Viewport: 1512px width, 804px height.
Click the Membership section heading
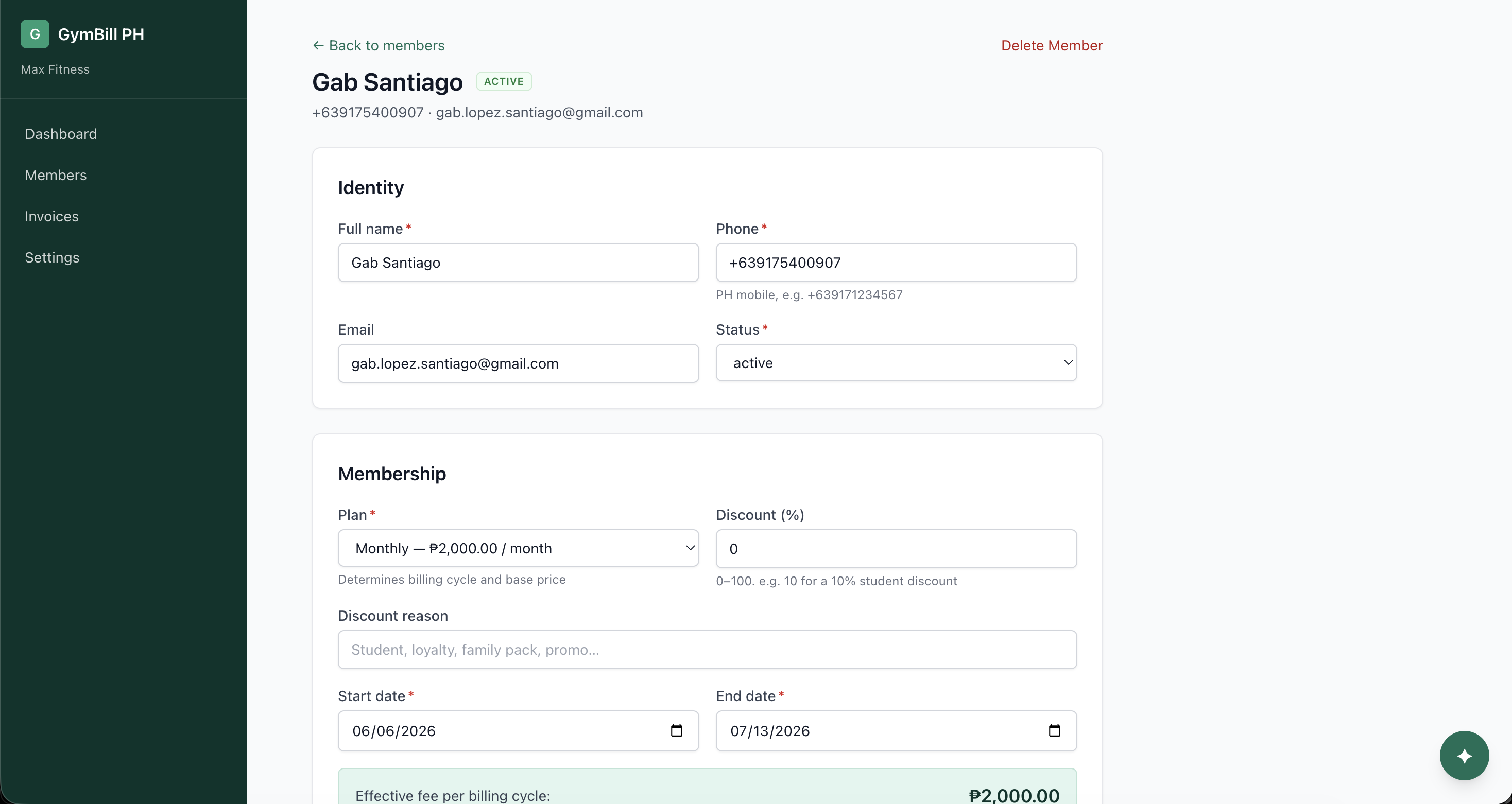pyautogui.click(x=392, y=474)
